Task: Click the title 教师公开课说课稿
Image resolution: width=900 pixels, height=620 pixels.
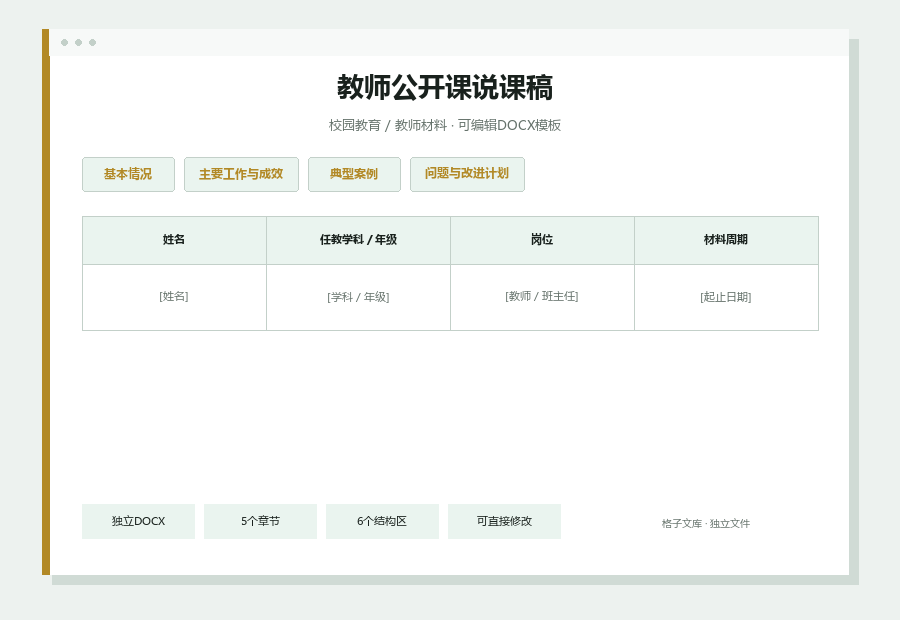Action: point(445,88)
